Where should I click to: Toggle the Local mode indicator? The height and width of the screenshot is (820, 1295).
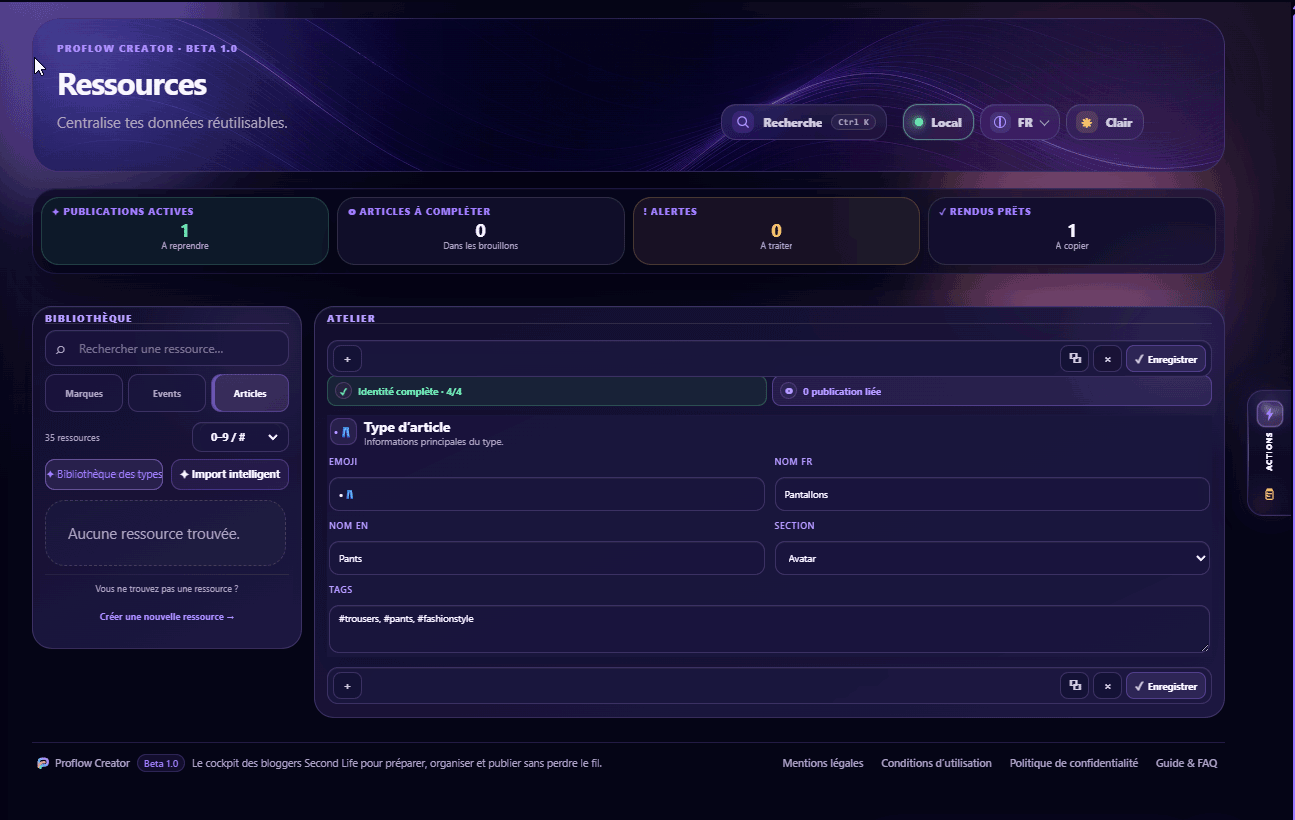click(x=938, y=122)
